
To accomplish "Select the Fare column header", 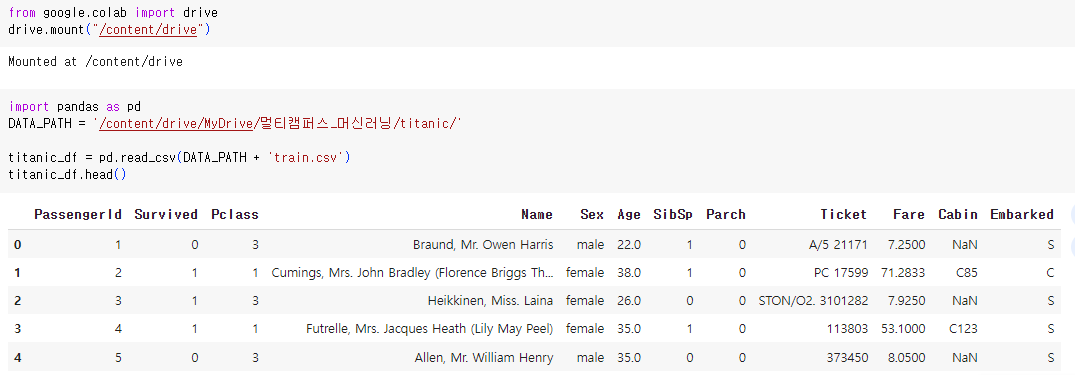I will (909, 215).
